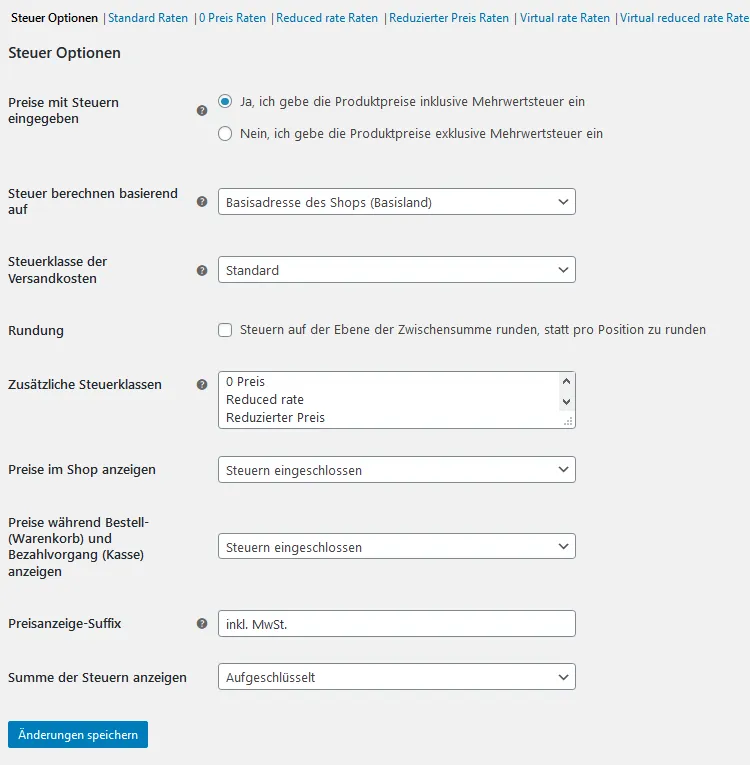Open the 'Basisadresse des Shops' dropdown
This screenshot has height=765, width=750.
397,201
